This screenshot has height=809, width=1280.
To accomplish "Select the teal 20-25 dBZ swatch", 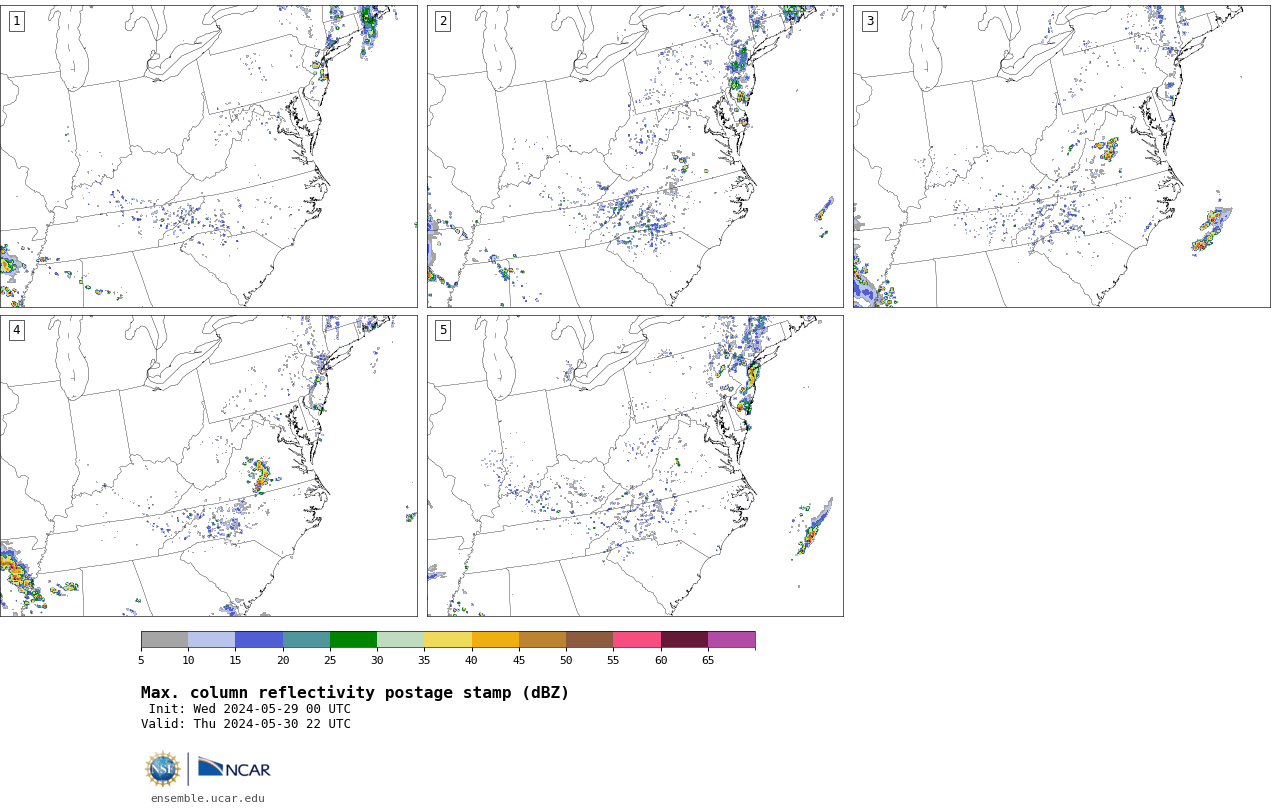I will 306,640.
